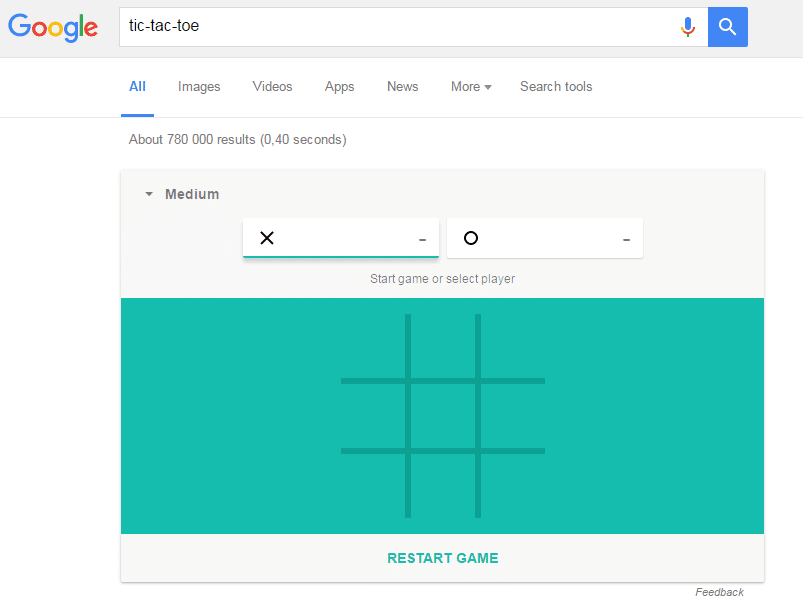Click the microphone icon for voice search
Screen dimensions: 803x608
pos(688,27)
